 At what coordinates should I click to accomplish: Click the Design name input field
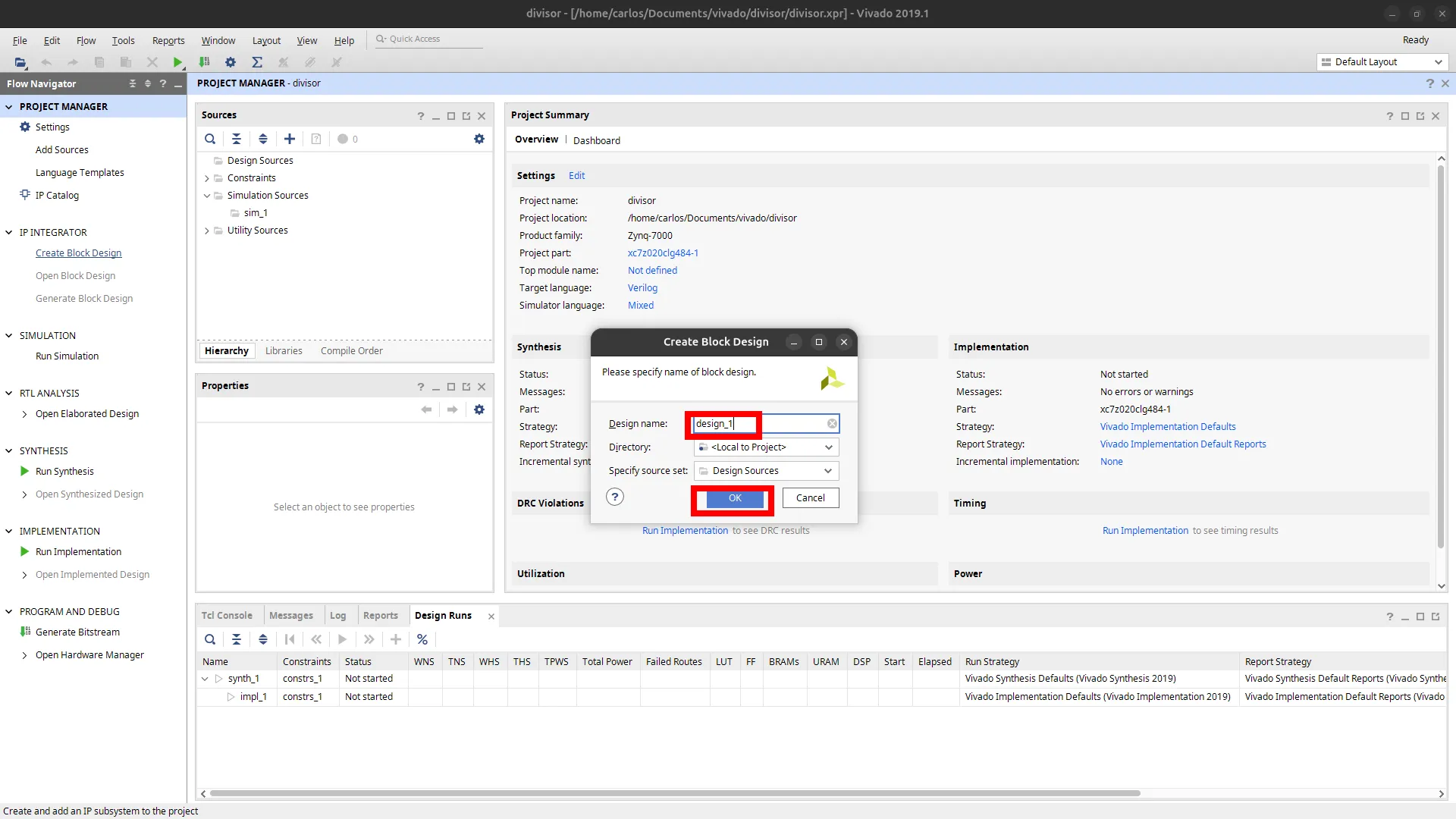(x=766, y=424)
